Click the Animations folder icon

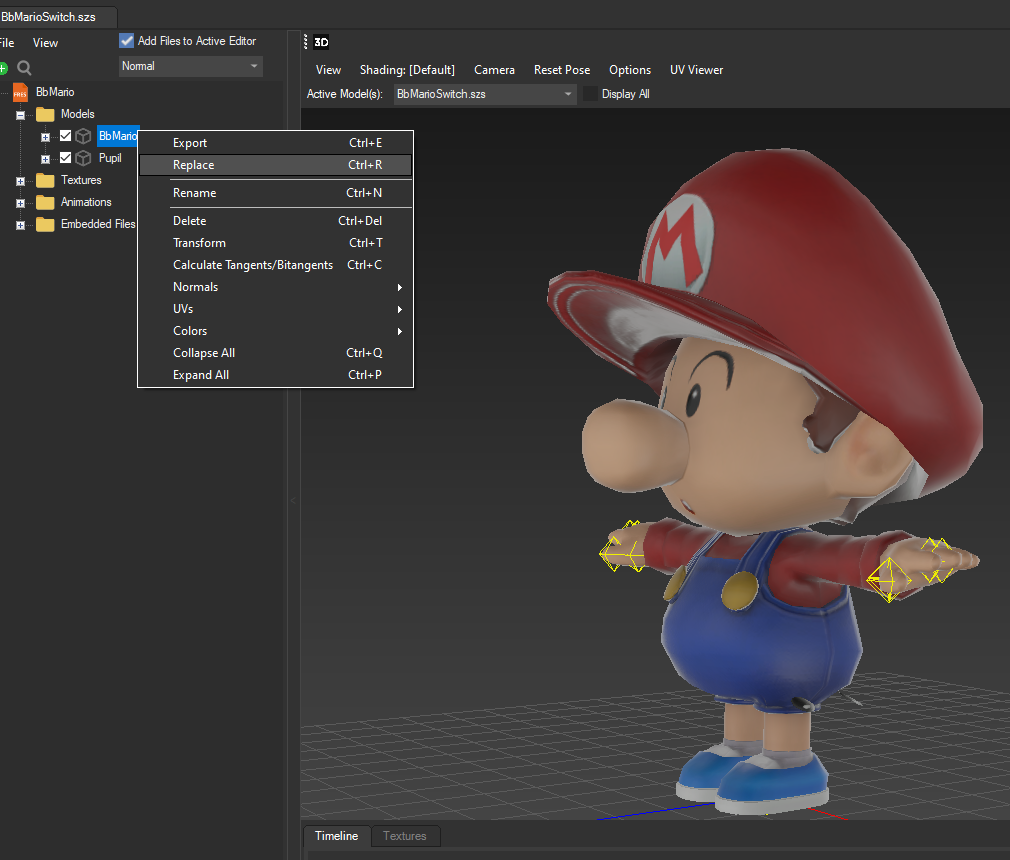click(x=44, y=201)
